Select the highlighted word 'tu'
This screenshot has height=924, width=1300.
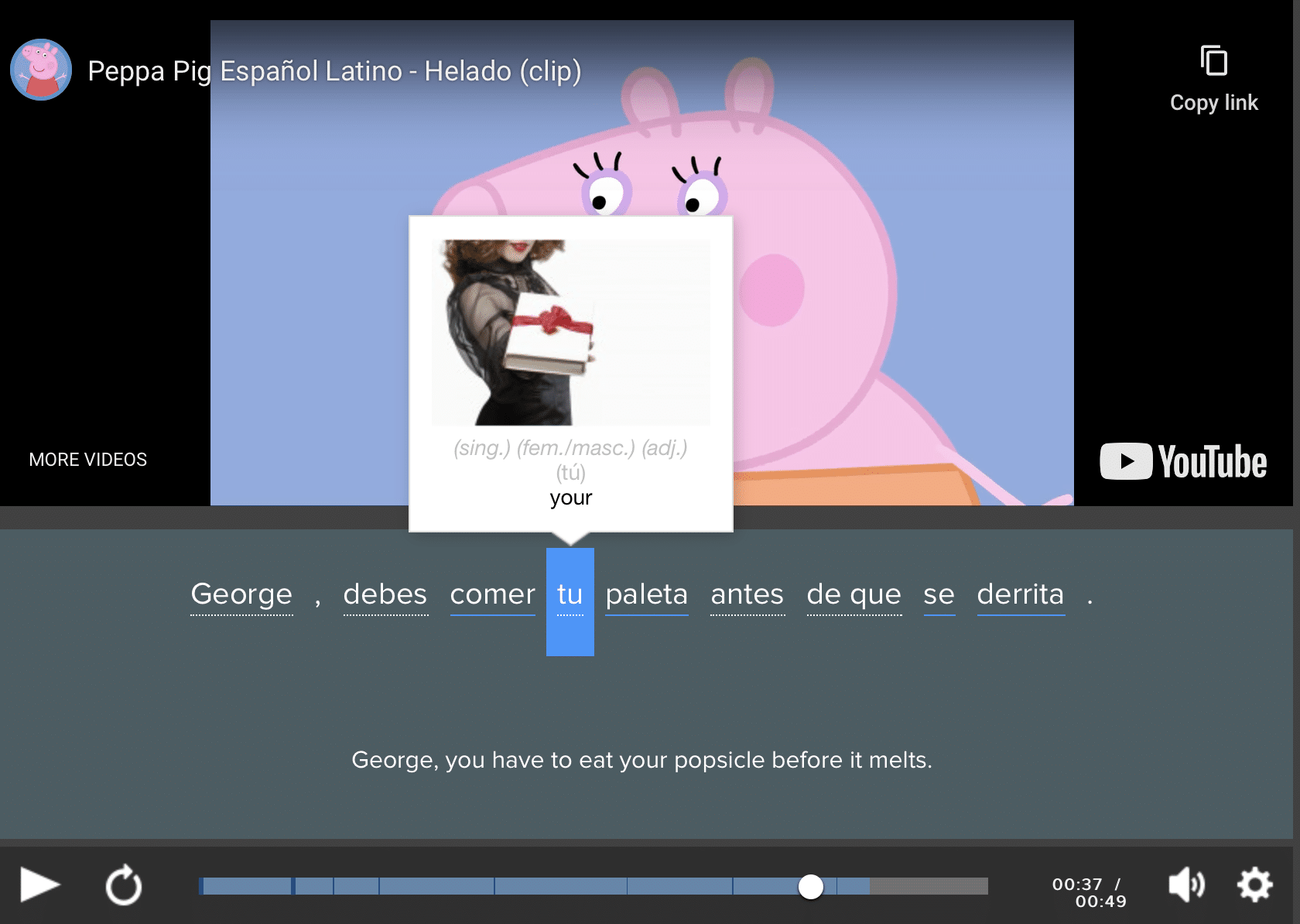pyautogui.click(x=570, y=596)
